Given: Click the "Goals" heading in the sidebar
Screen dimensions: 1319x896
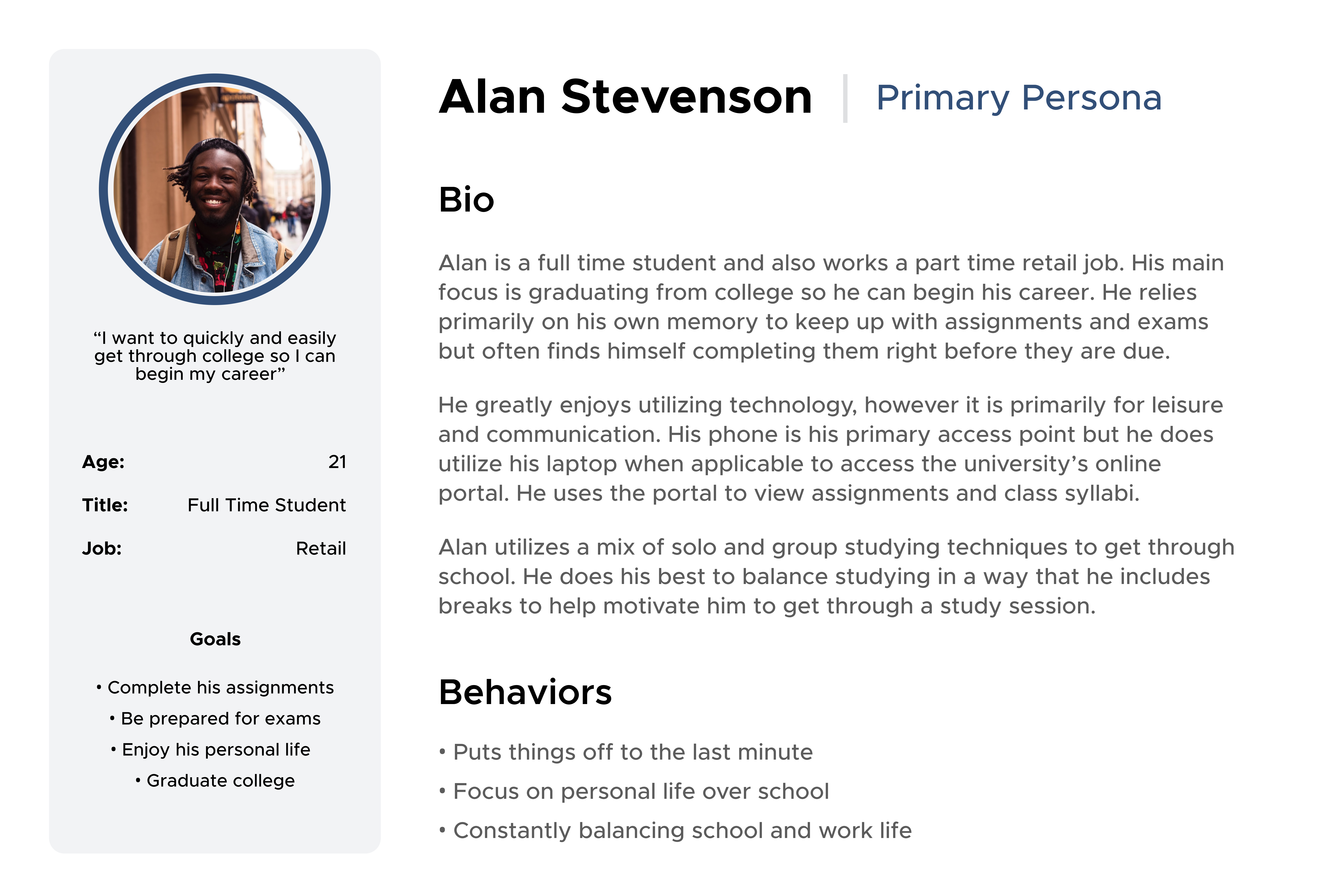Looking at the screenshot, I should click(x=215, y=639).
